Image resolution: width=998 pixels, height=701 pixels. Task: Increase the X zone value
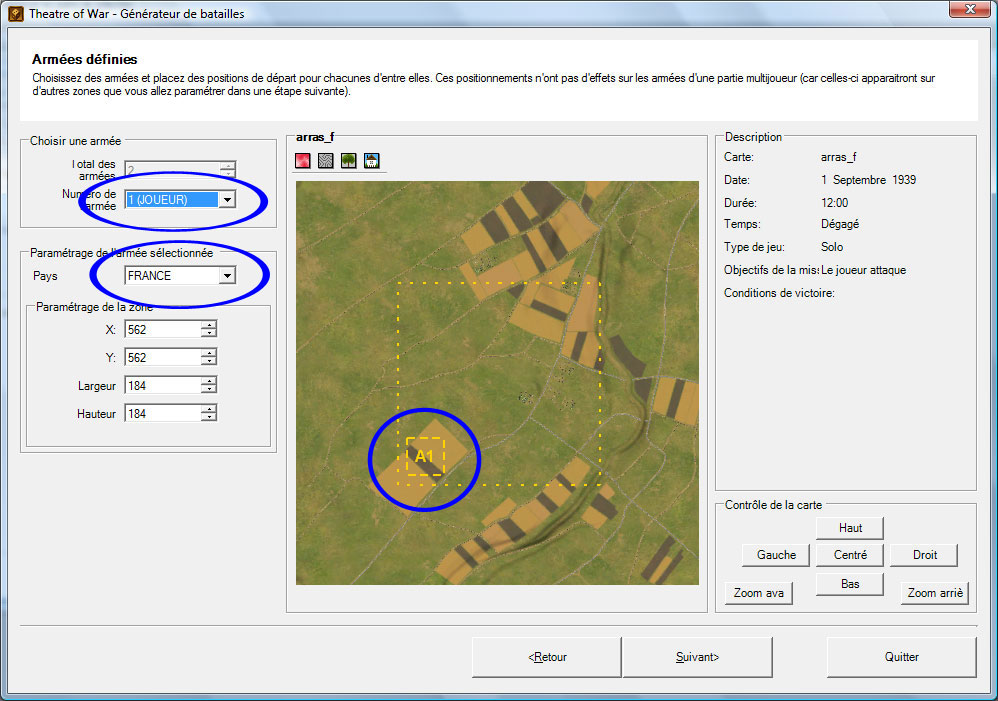point(208,325)
